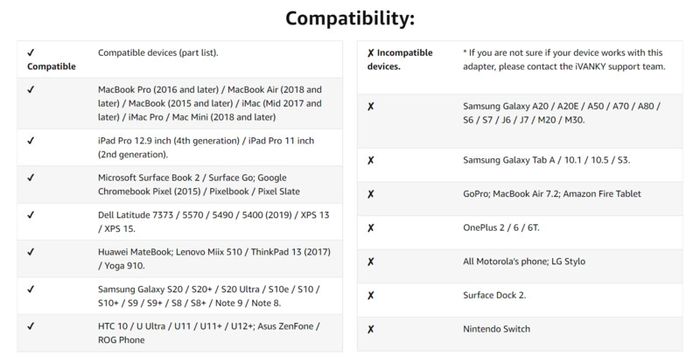This screenshot has height=363, width=700.
Task: Click the Samsung Galaxy S20 compatible devices text
Action: [208, 296]
